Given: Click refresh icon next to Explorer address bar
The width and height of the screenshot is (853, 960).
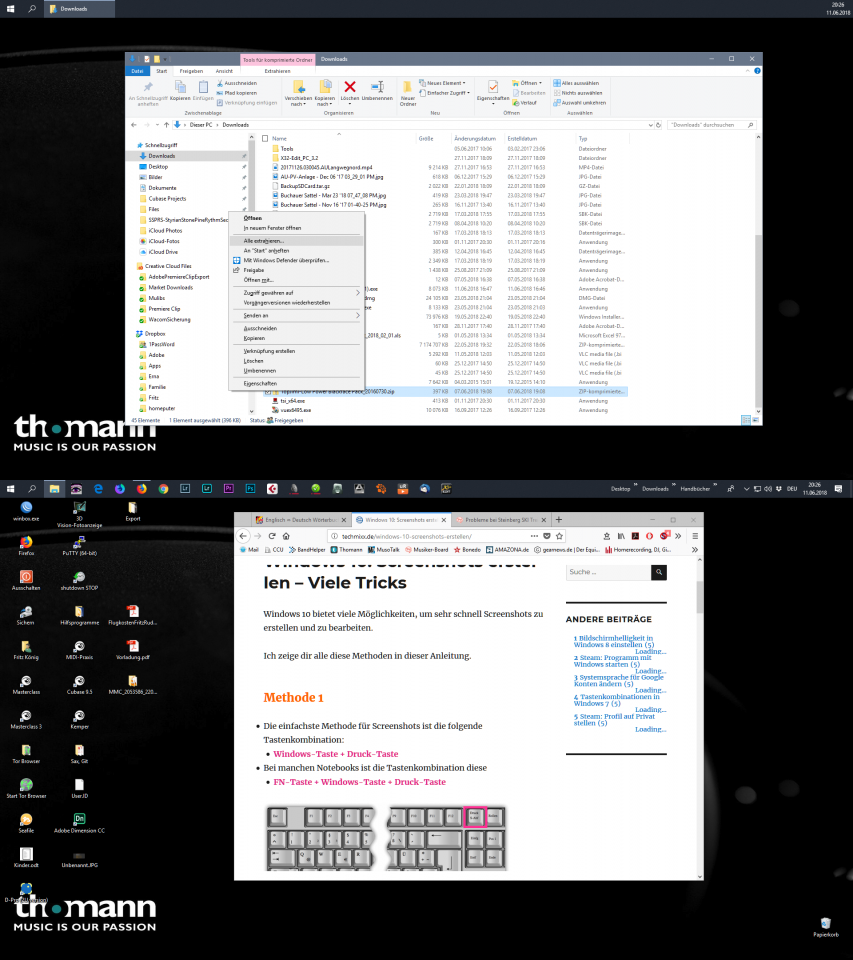Looking at the screenshot, I should coord(658,125).
